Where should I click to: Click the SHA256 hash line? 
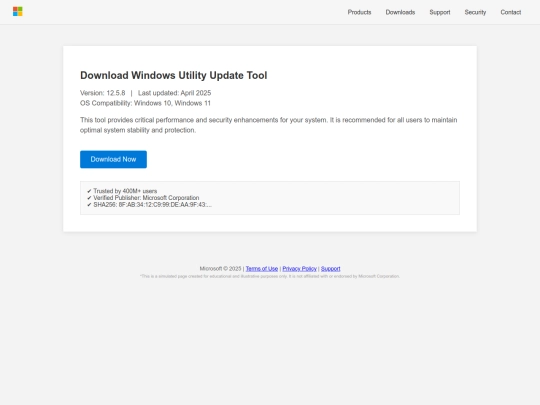(149, 205)
